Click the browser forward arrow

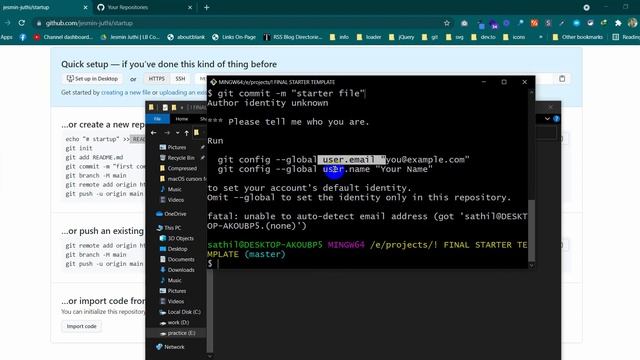coord(7,23)
